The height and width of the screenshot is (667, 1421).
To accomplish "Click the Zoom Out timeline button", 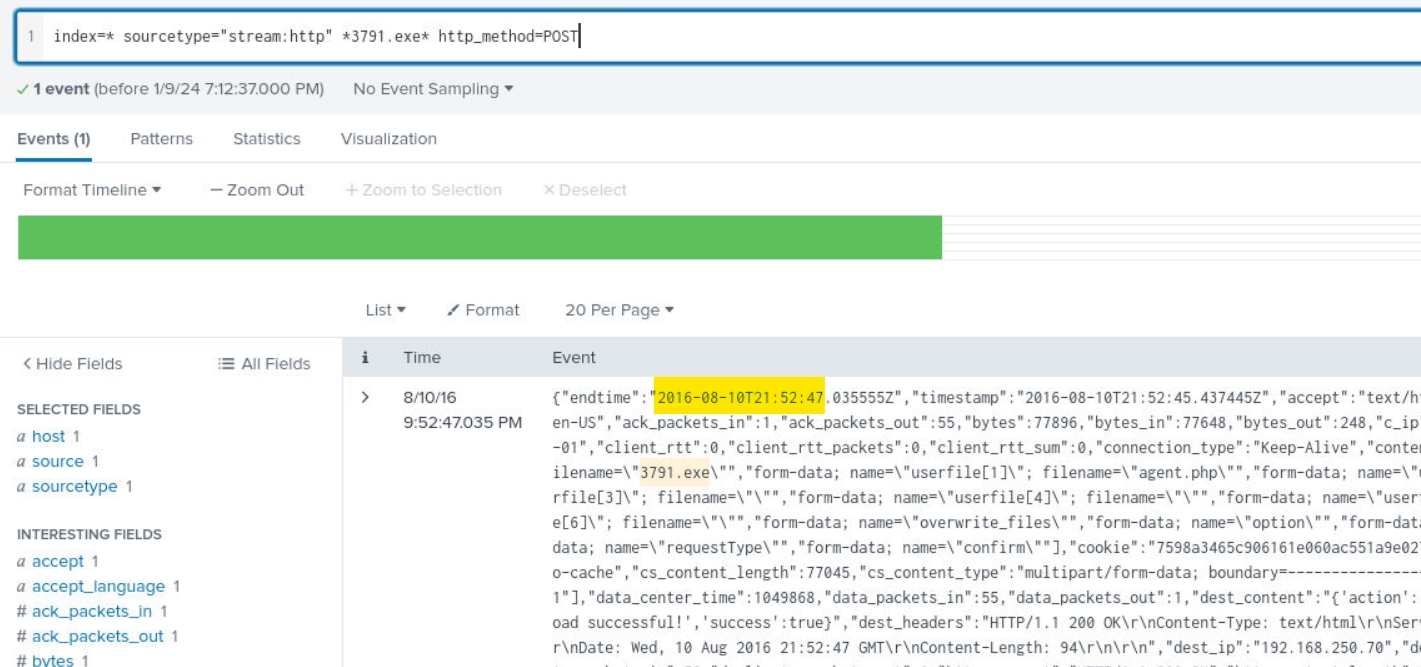I will click(x=257, y=190).
